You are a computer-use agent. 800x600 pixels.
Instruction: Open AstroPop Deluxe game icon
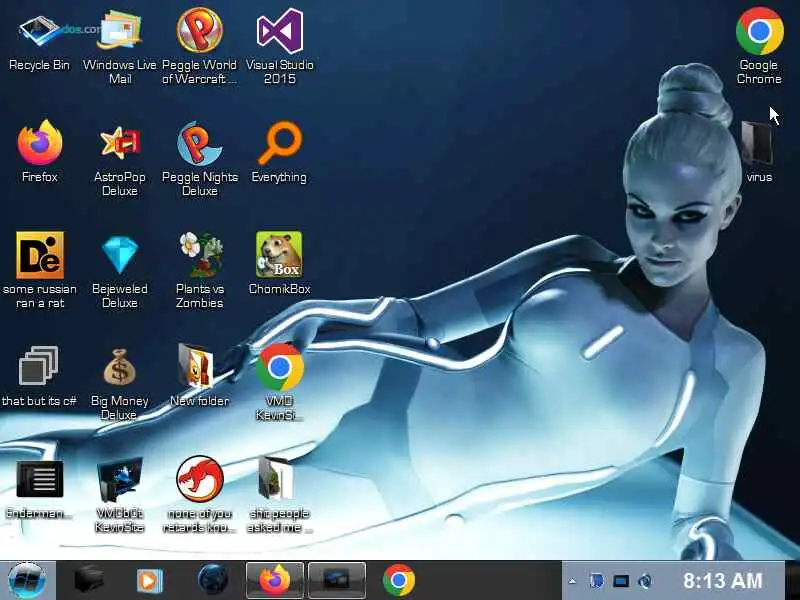(120, 159)
